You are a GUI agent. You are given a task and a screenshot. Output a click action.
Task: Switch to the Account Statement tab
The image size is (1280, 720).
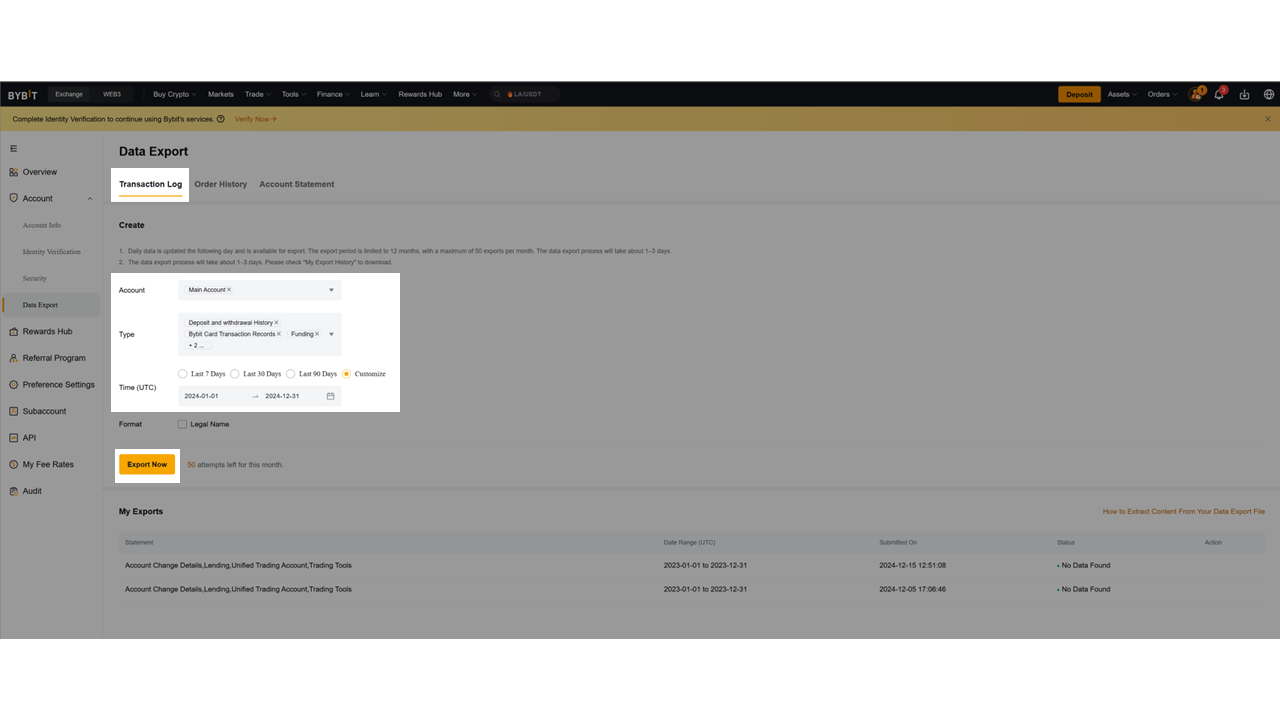tap(297, 184)
